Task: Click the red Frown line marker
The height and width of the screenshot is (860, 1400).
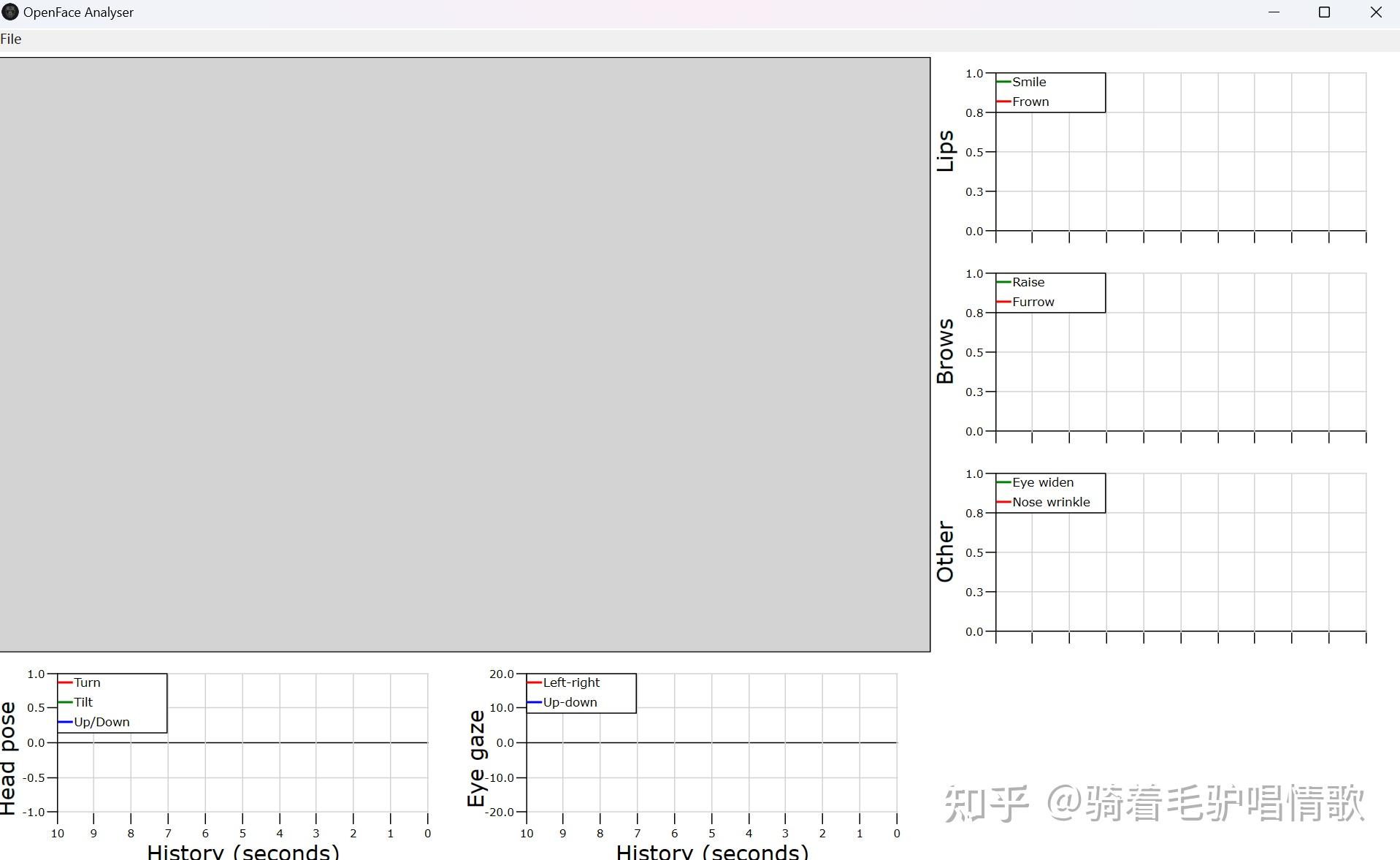Action: click(x=1004, y=102)
